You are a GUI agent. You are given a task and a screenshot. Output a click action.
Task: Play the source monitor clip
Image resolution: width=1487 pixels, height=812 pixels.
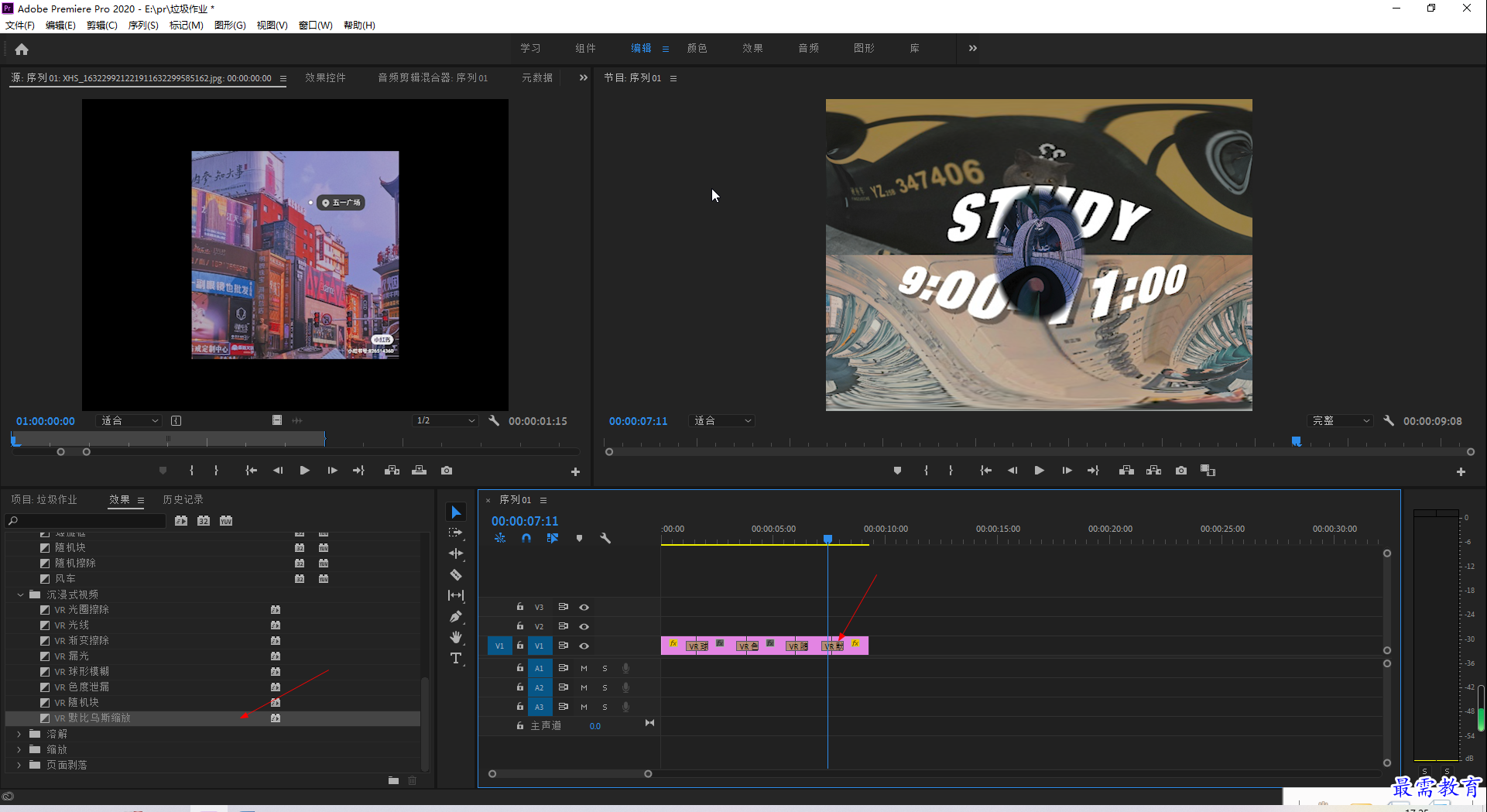(304, 471)
